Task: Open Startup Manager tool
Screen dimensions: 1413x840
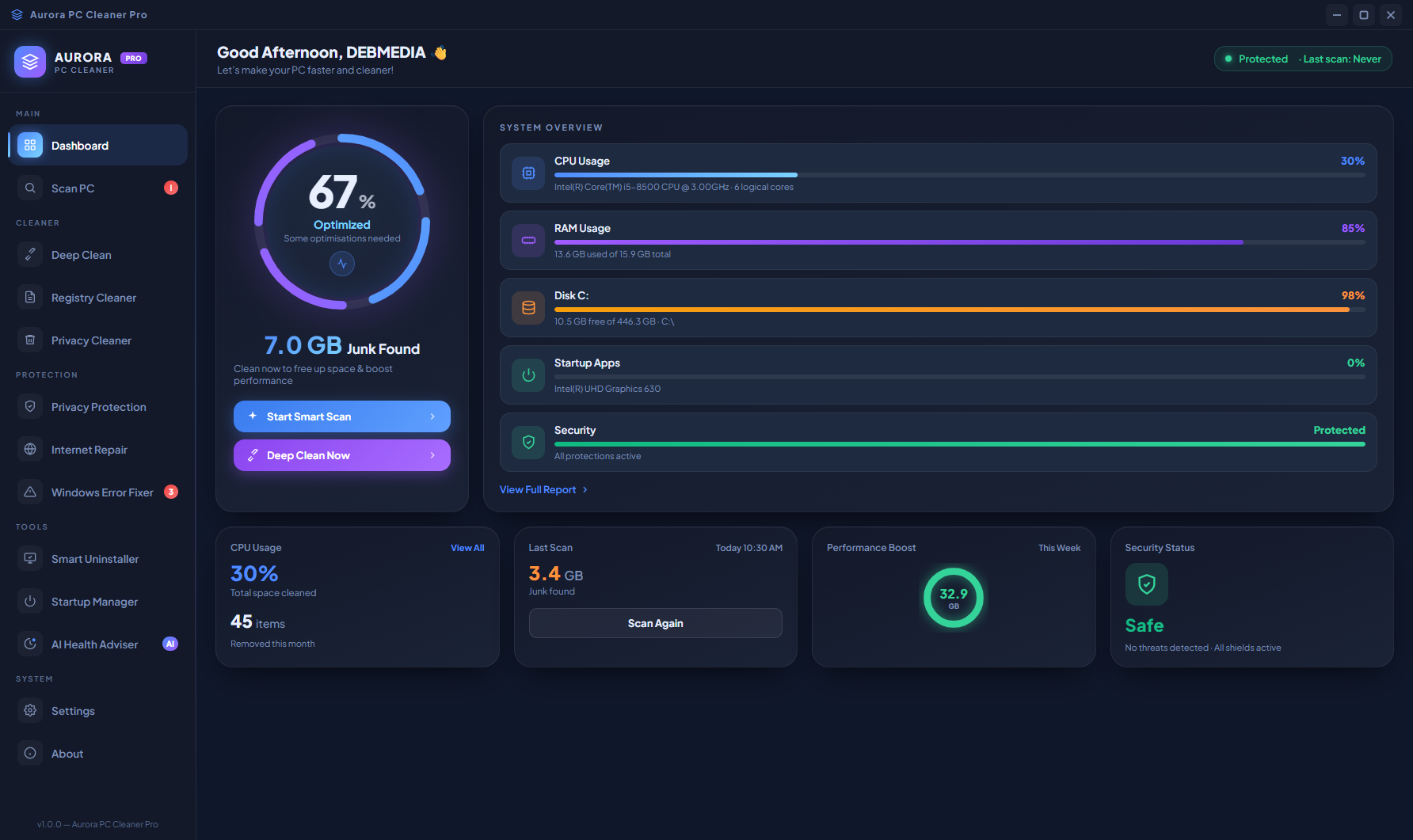Action: tap(98, 602)
